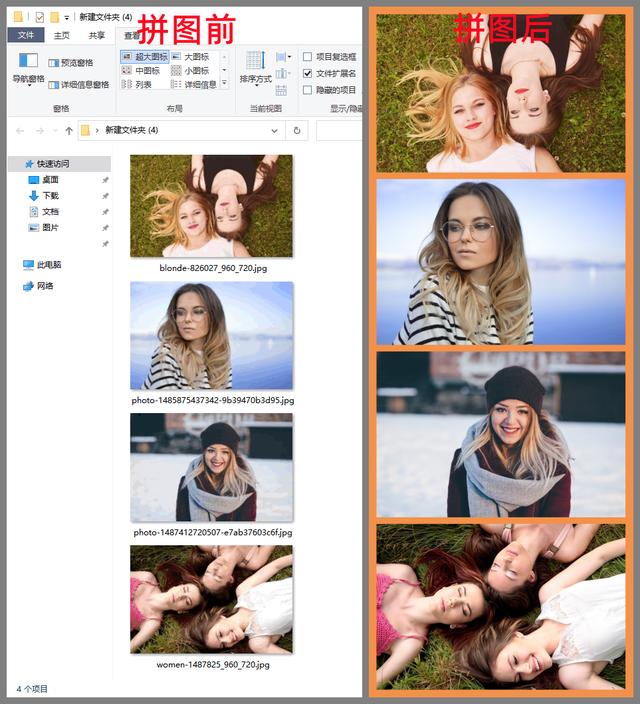Enable the 项目复选框 item checkboxes option
Screen dimensions: 640x704
pos(308,57)
